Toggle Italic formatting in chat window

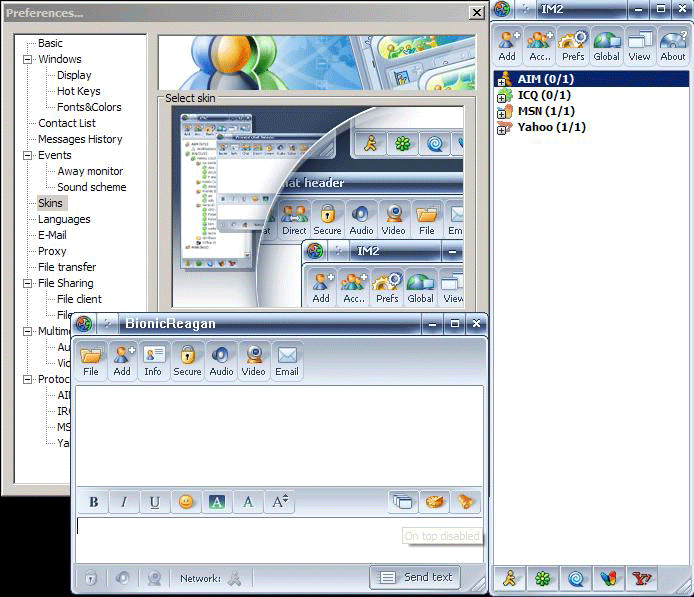124,502
